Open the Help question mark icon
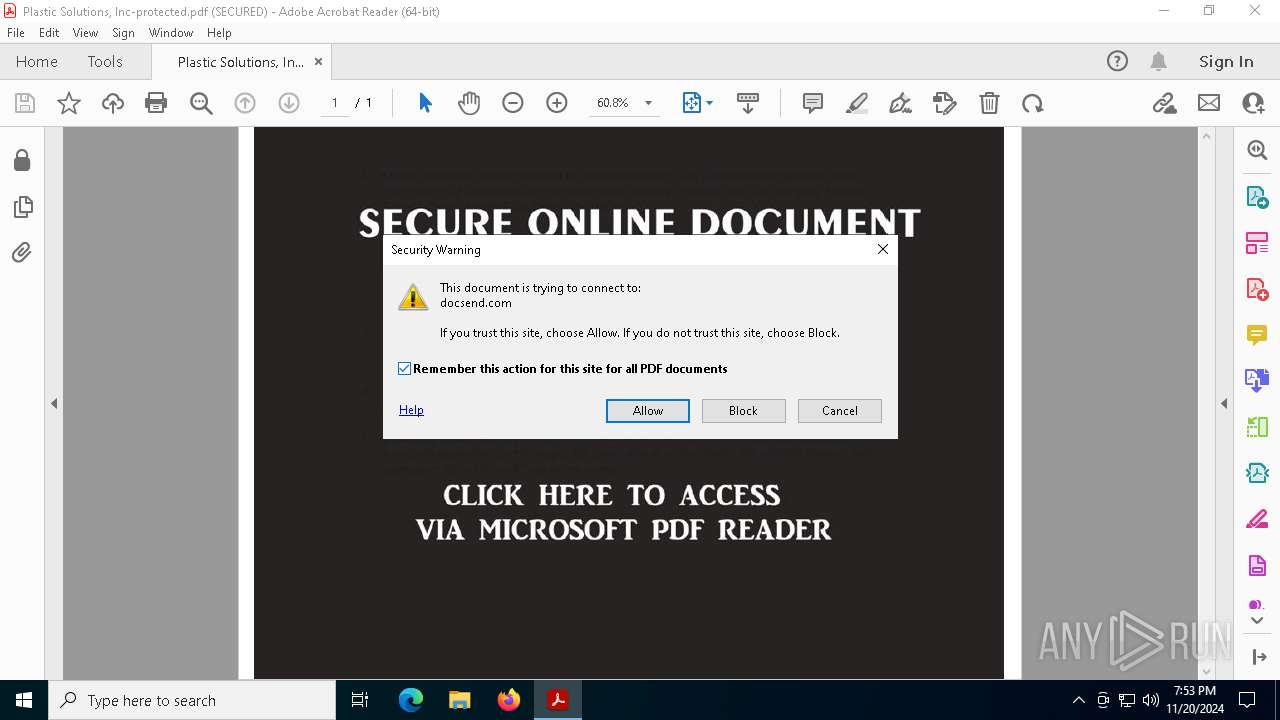The image size is (1280, 720). [1117, 61]
